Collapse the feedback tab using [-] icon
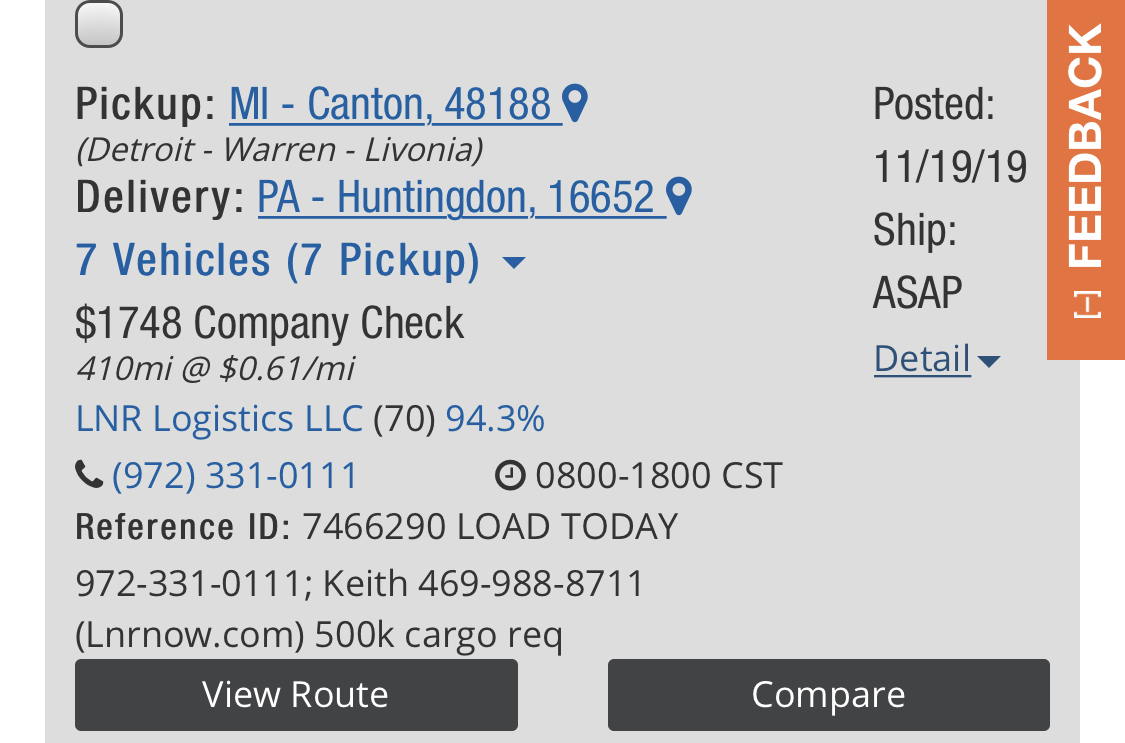Screen dimensions: 1125x743 coord(1087,305)
